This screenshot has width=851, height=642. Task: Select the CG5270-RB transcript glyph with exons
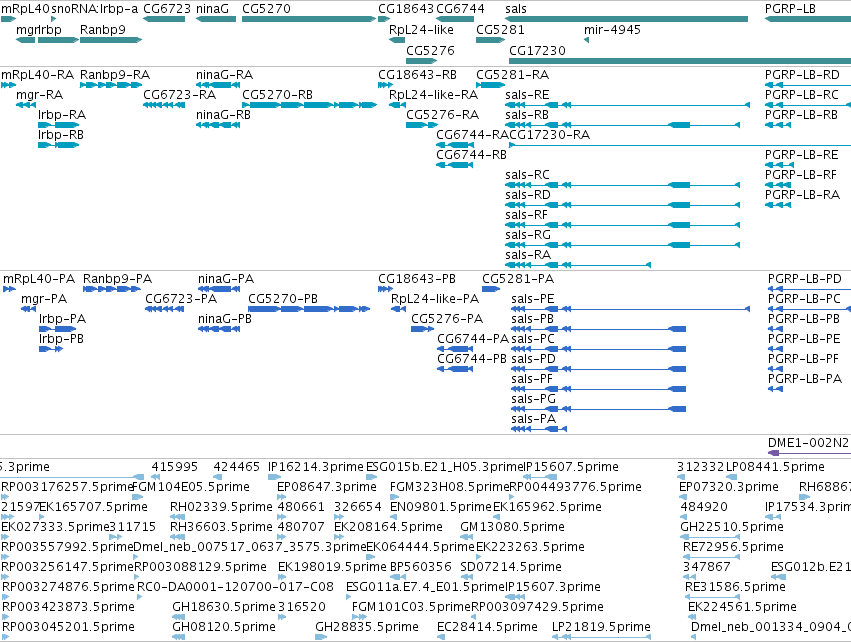point(309,105)
